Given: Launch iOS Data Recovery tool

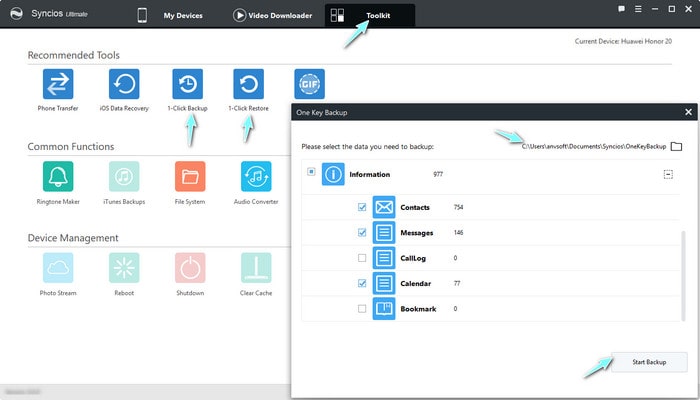Looking at the screenshot, I should click(x=124, y=84).
